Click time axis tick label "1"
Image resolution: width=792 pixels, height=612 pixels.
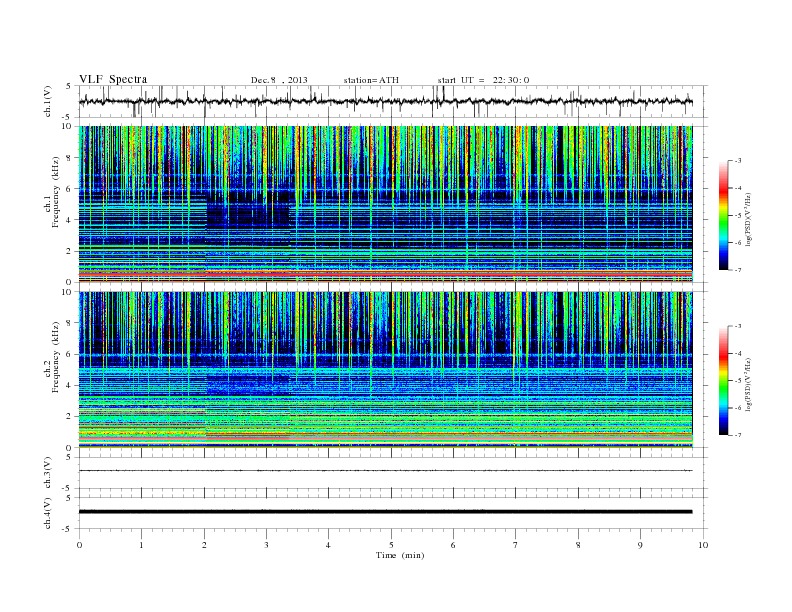(141, 545)
